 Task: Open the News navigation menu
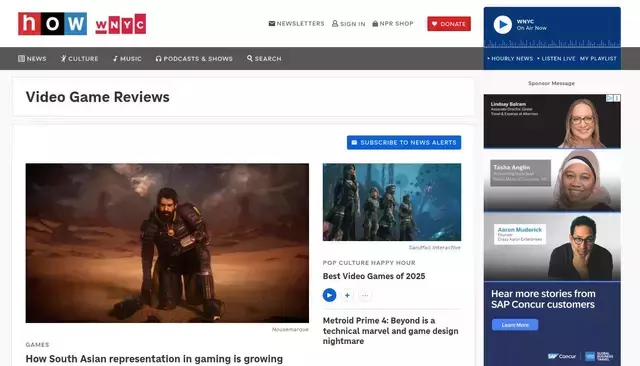(x=32, y=59)
